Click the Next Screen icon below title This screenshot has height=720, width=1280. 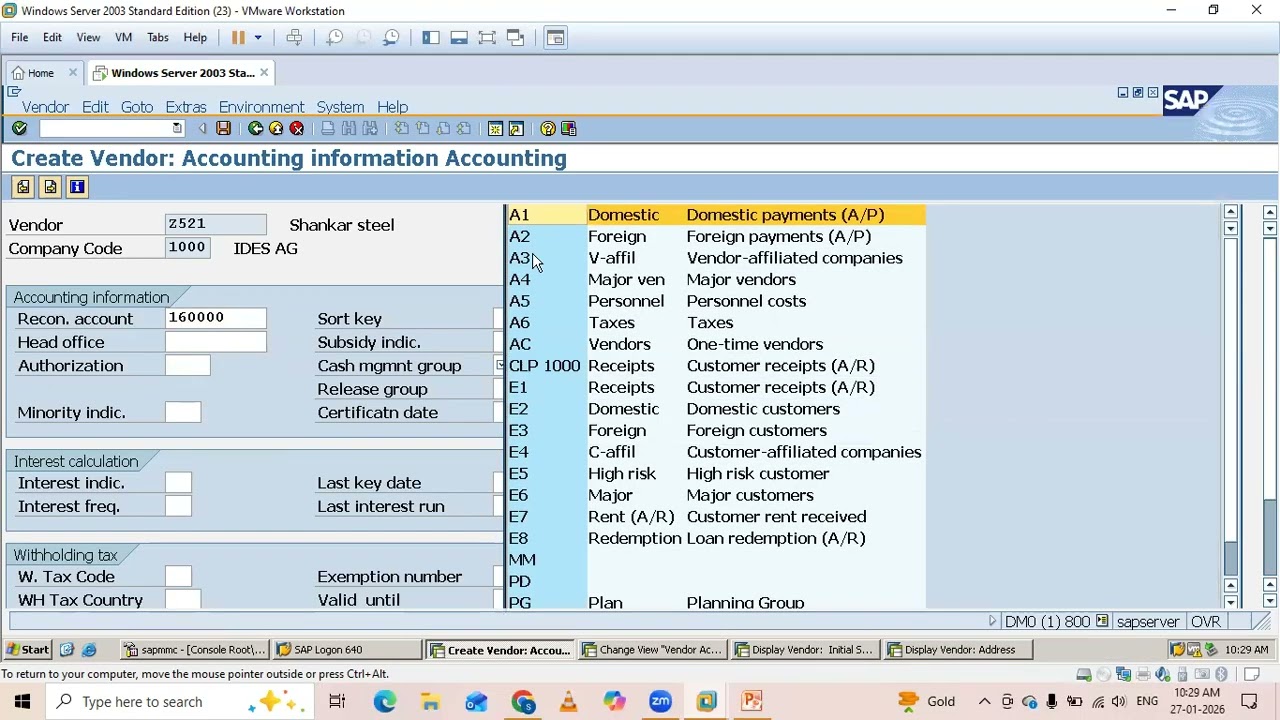pos(50,187)
